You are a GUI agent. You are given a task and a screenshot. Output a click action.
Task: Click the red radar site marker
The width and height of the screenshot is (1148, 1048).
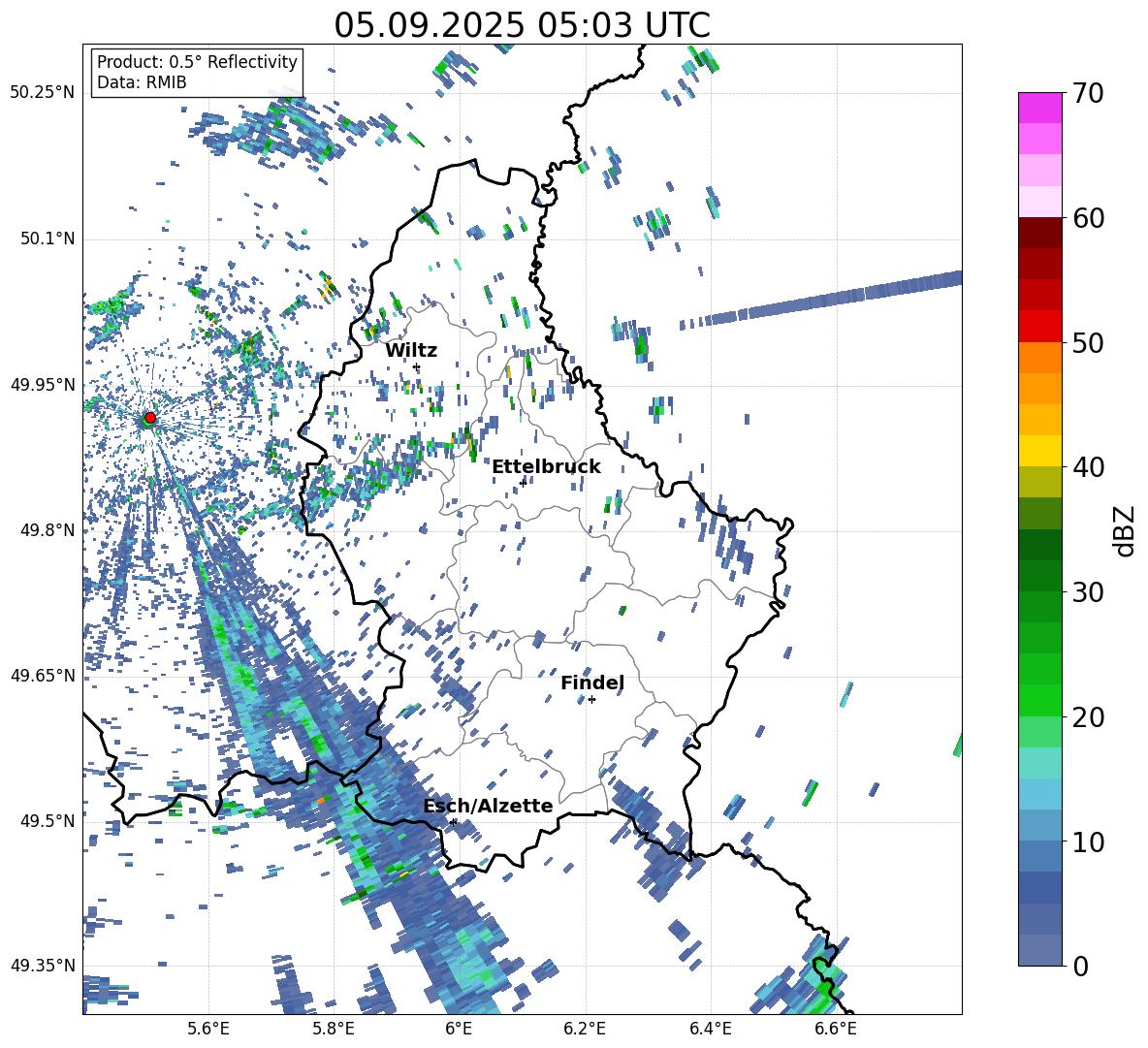(150, 418)
